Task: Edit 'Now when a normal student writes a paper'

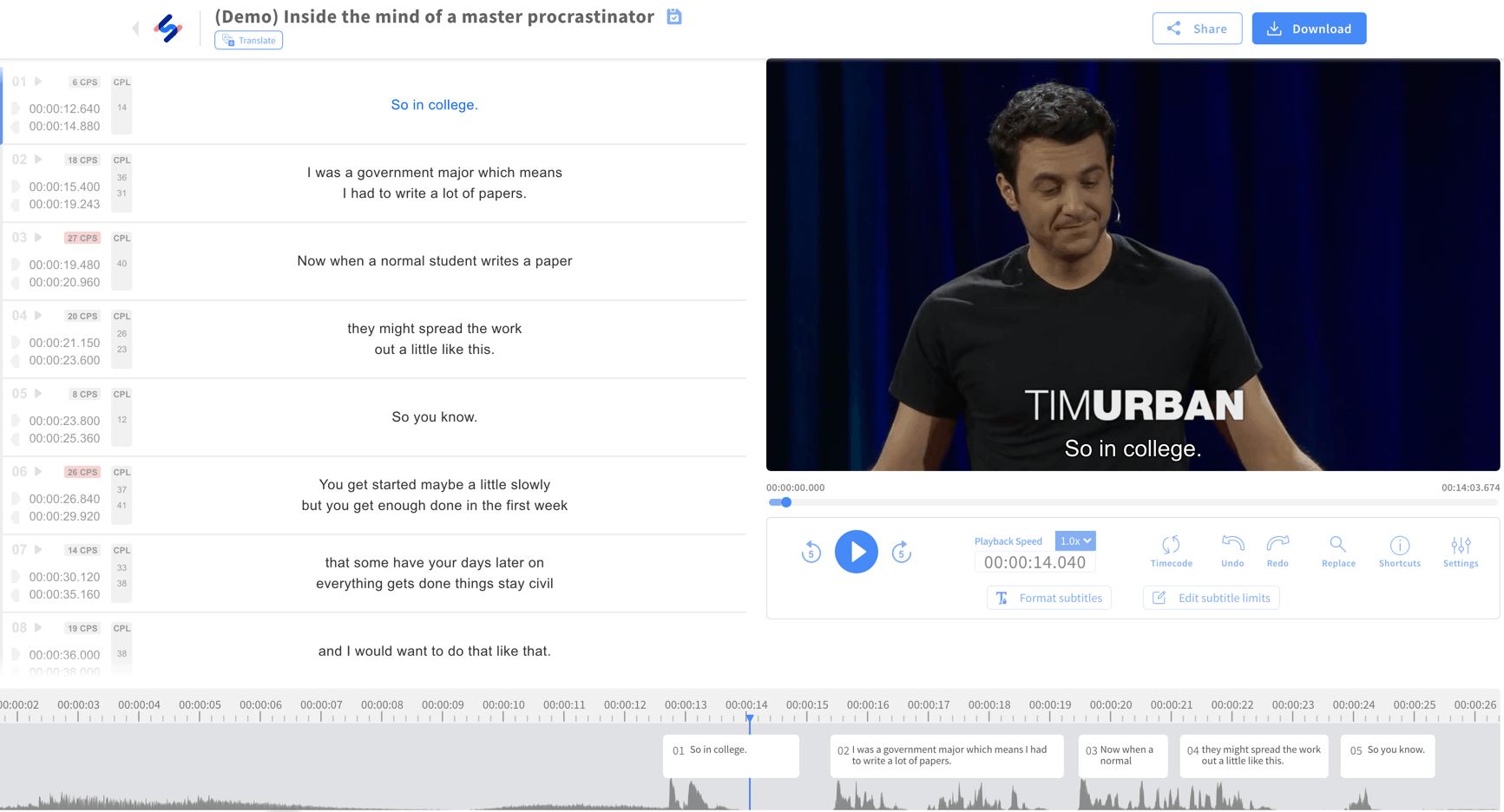Action: point(434,261)
